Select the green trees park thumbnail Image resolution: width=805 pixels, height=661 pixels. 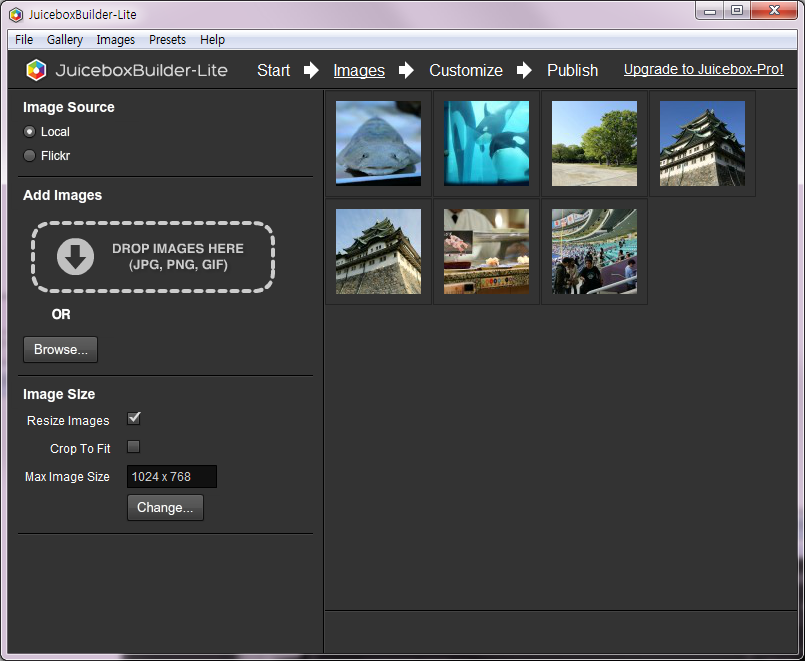[x=594, y=143]
